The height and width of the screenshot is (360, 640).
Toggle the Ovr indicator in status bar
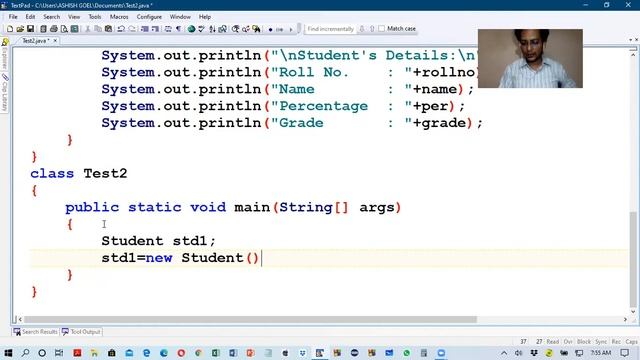[x=568, y=342]
